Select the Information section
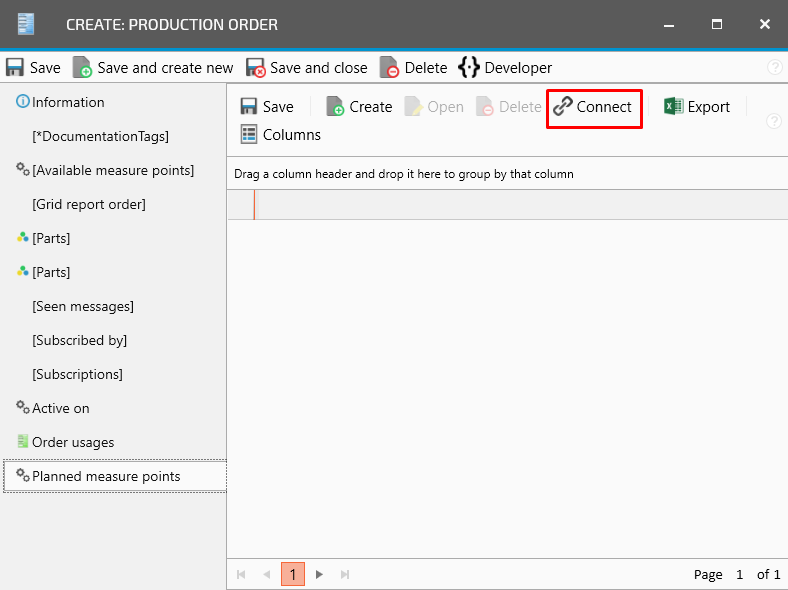This screenshot has width=788, height=590. click(x=68, y=102)
